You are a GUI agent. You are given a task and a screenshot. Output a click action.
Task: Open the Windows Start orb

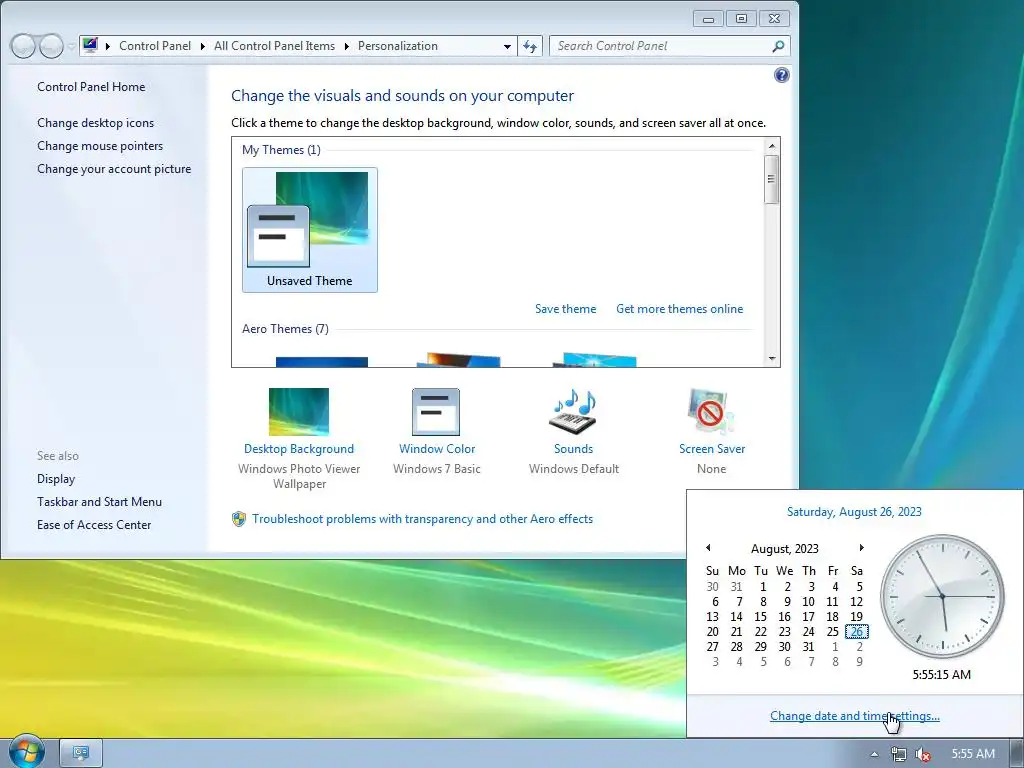coord(26,751)
